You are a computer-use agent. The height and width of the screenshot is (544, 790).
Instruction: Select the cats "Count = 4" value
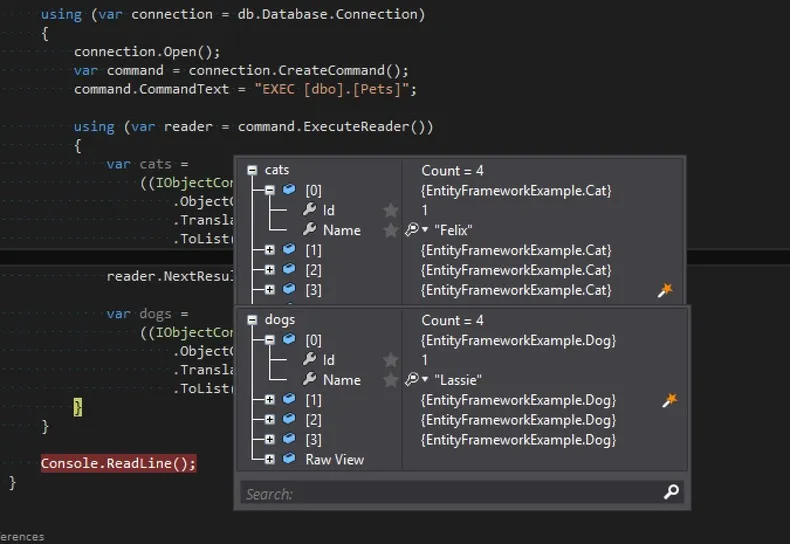[x=452, y=171]
